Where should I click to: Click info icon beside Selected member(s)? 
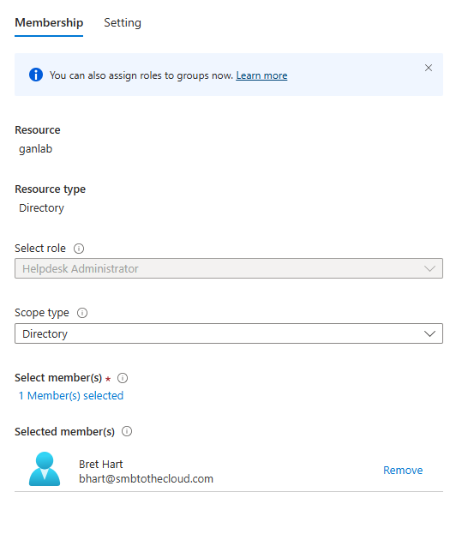[127, 431]
